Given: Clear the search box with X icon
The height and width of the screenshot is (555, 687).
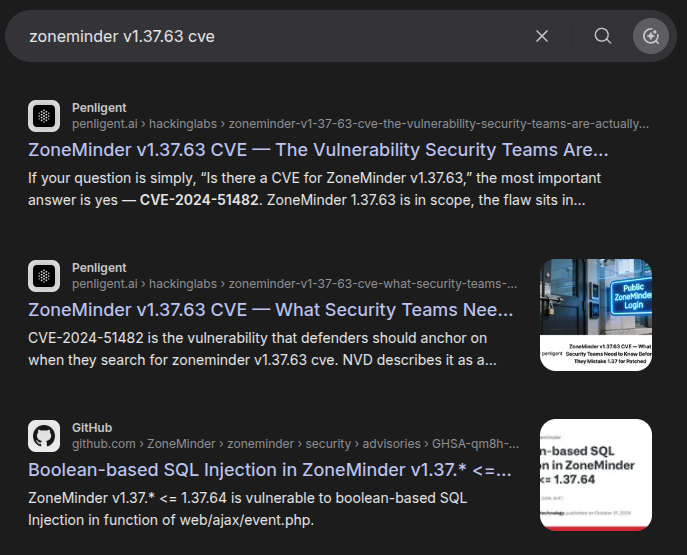Looking at the screenshot, I should (542, 36).
